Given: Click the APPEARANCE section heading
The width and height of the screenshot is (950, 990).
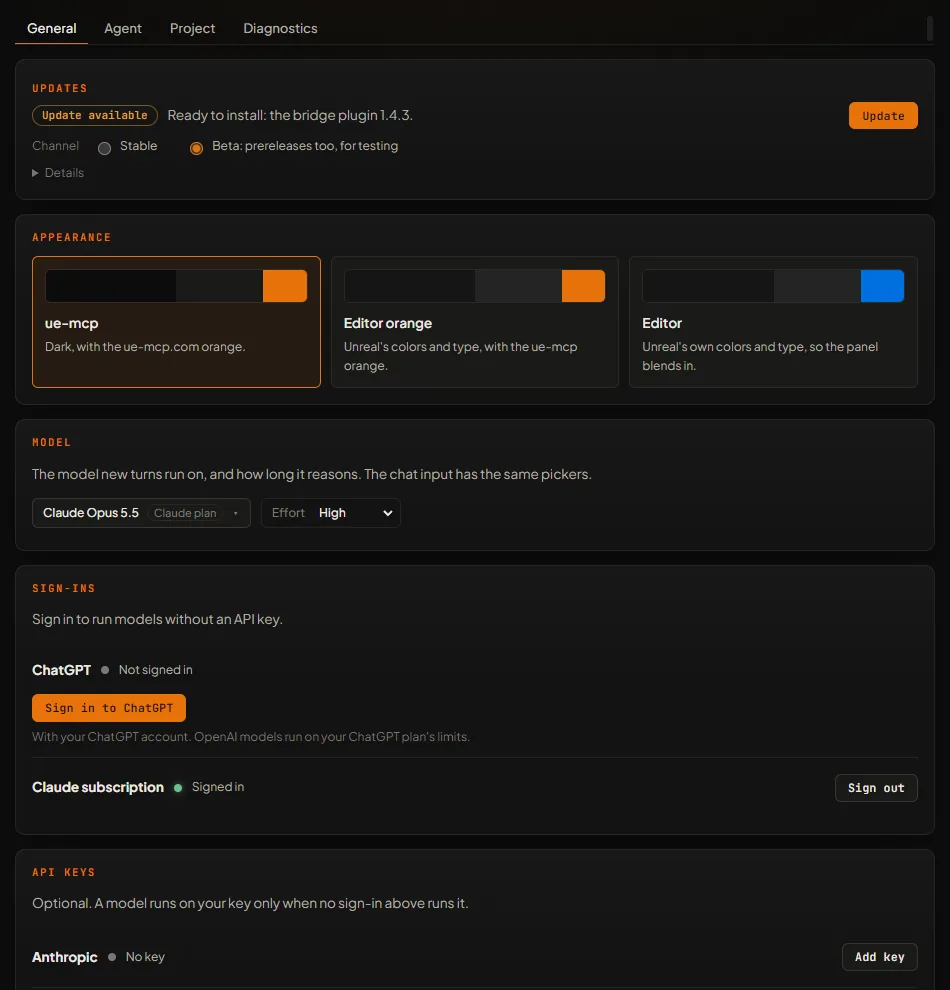Looking at the screenshot, I should coord(71,237).
